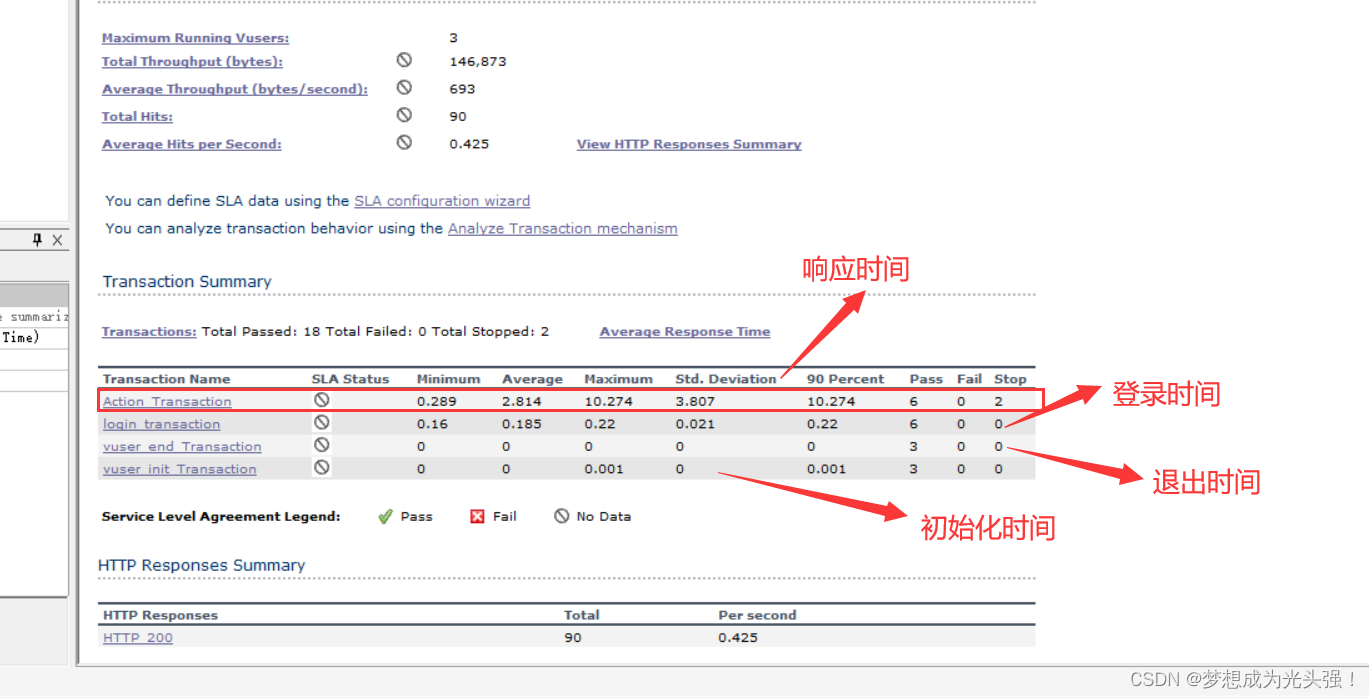Image resolution: width=1369 pixels, height=698 pixels.
Task: Click HTTP Responses Summary heading
Action: pyautogui.click(x=202, y=566)
